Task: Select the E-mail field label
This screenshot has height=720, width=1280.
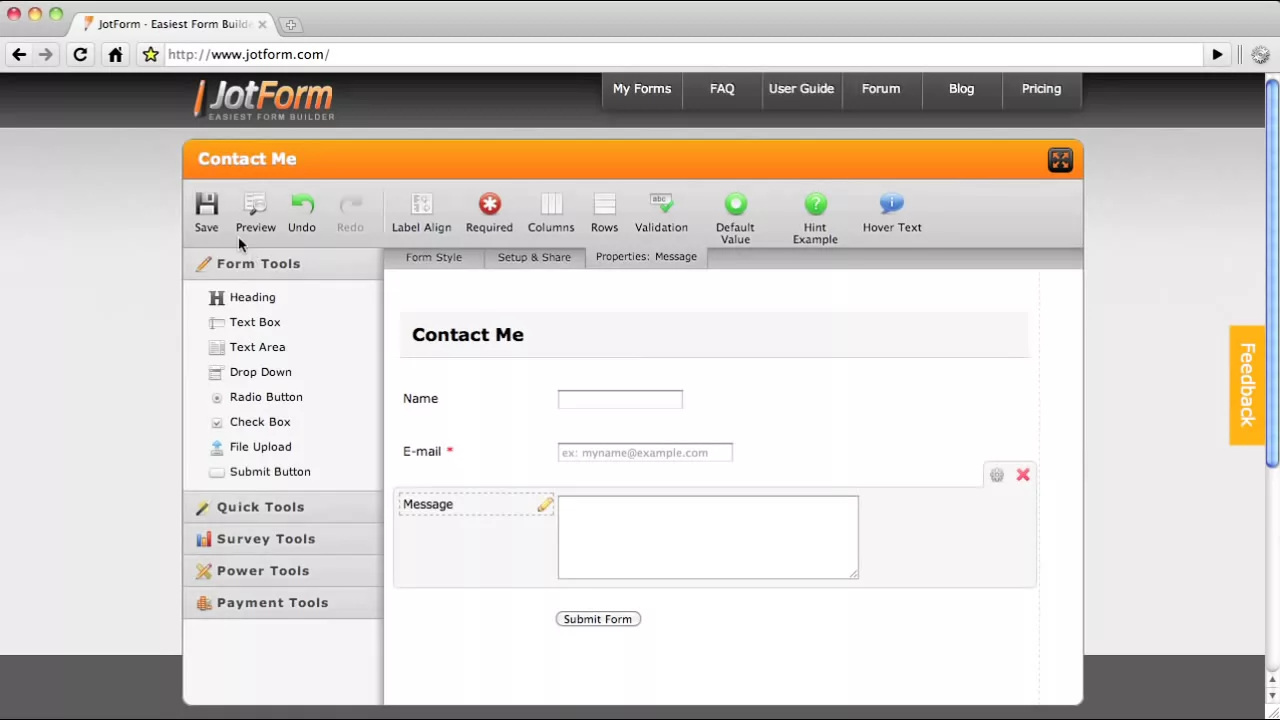Action: point(422,452)
